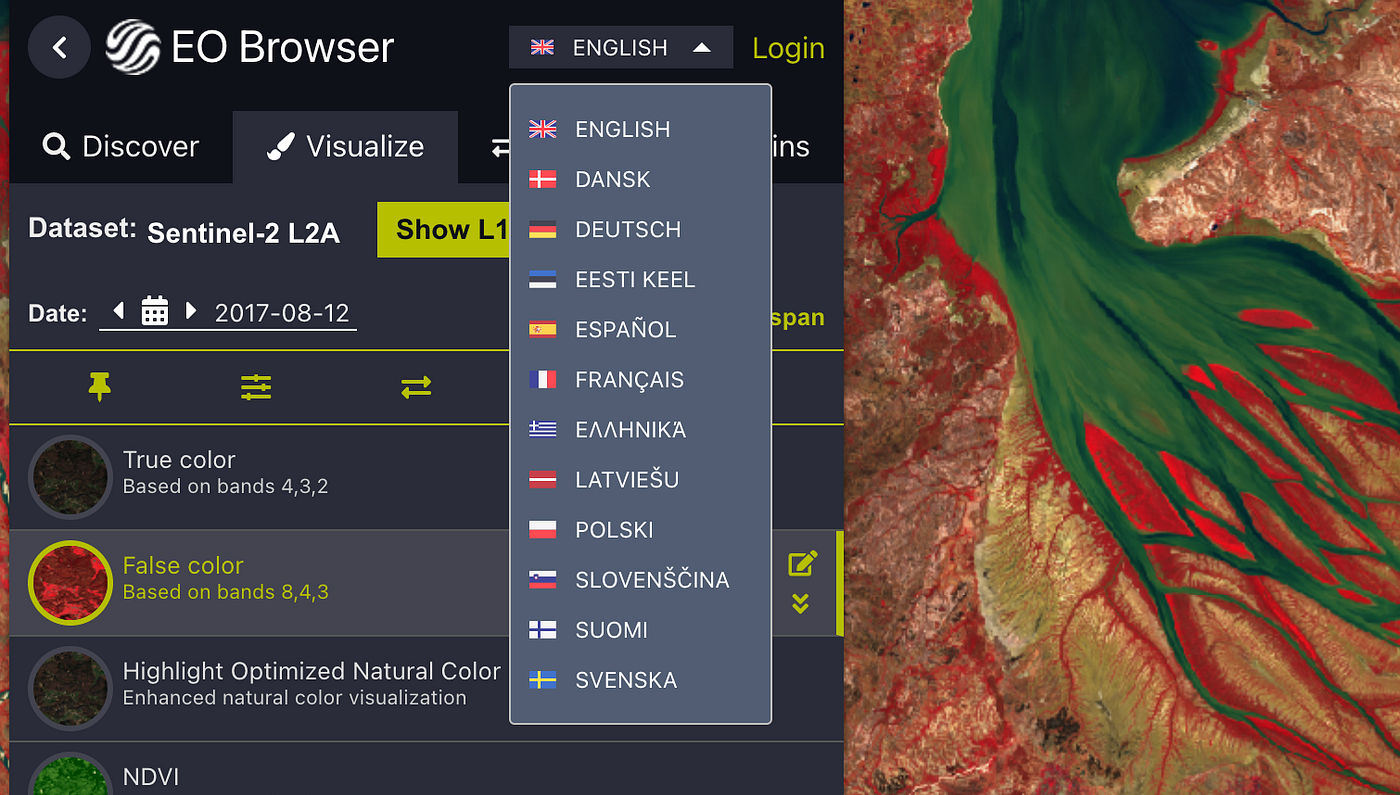This screenshot has width=1400, height=795.
Task: Click the Highlight Optimized Natural Color thumbnail
Action: click(70, 689)
